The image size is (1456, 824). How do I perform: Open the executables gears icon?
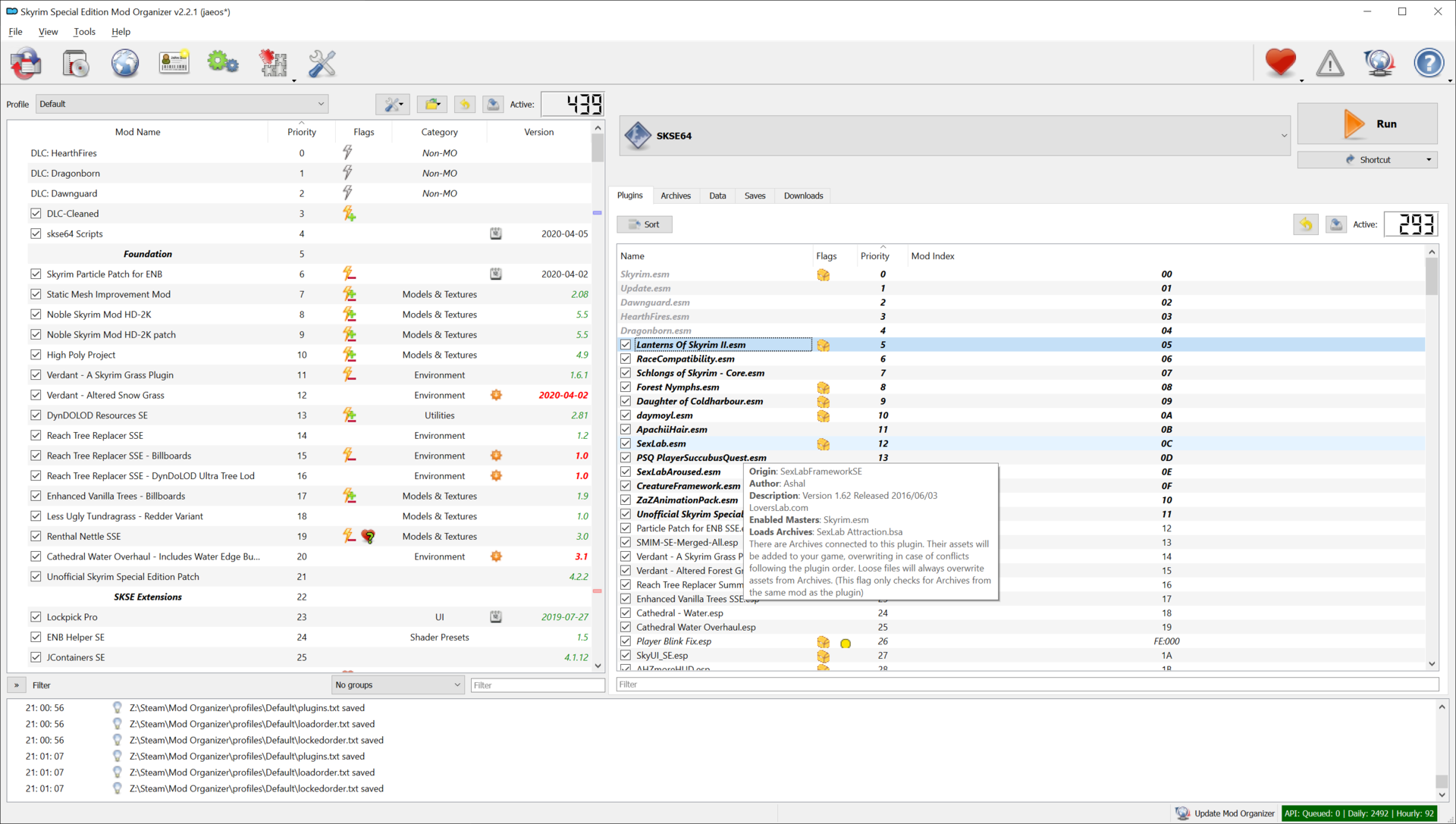223,64
